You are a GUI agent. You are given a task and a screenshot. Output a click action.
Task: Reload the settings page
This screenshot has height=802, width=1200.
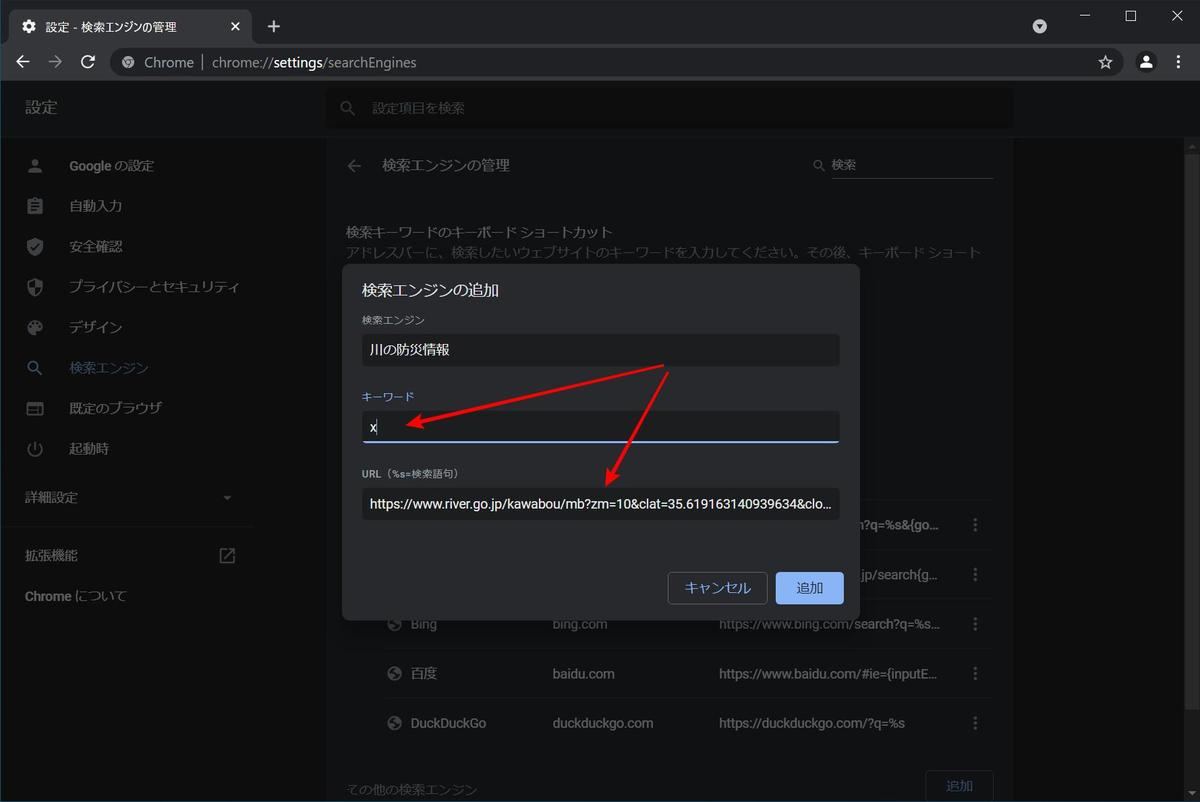pos(88,62)
